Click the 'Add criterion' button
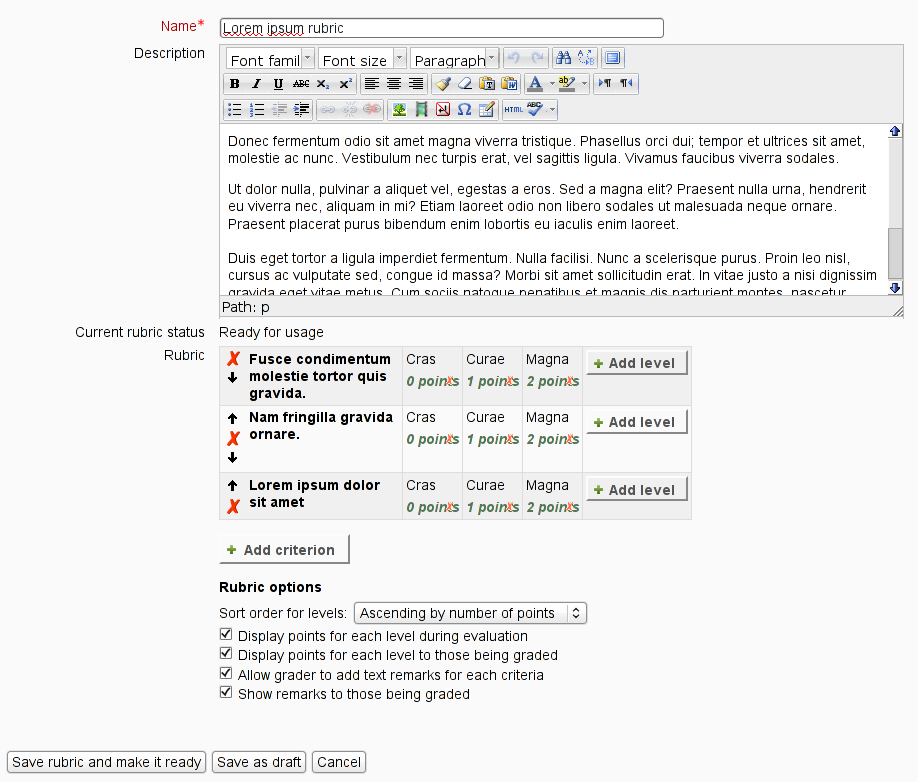The image size is (918, 782). tap(284, 550)
